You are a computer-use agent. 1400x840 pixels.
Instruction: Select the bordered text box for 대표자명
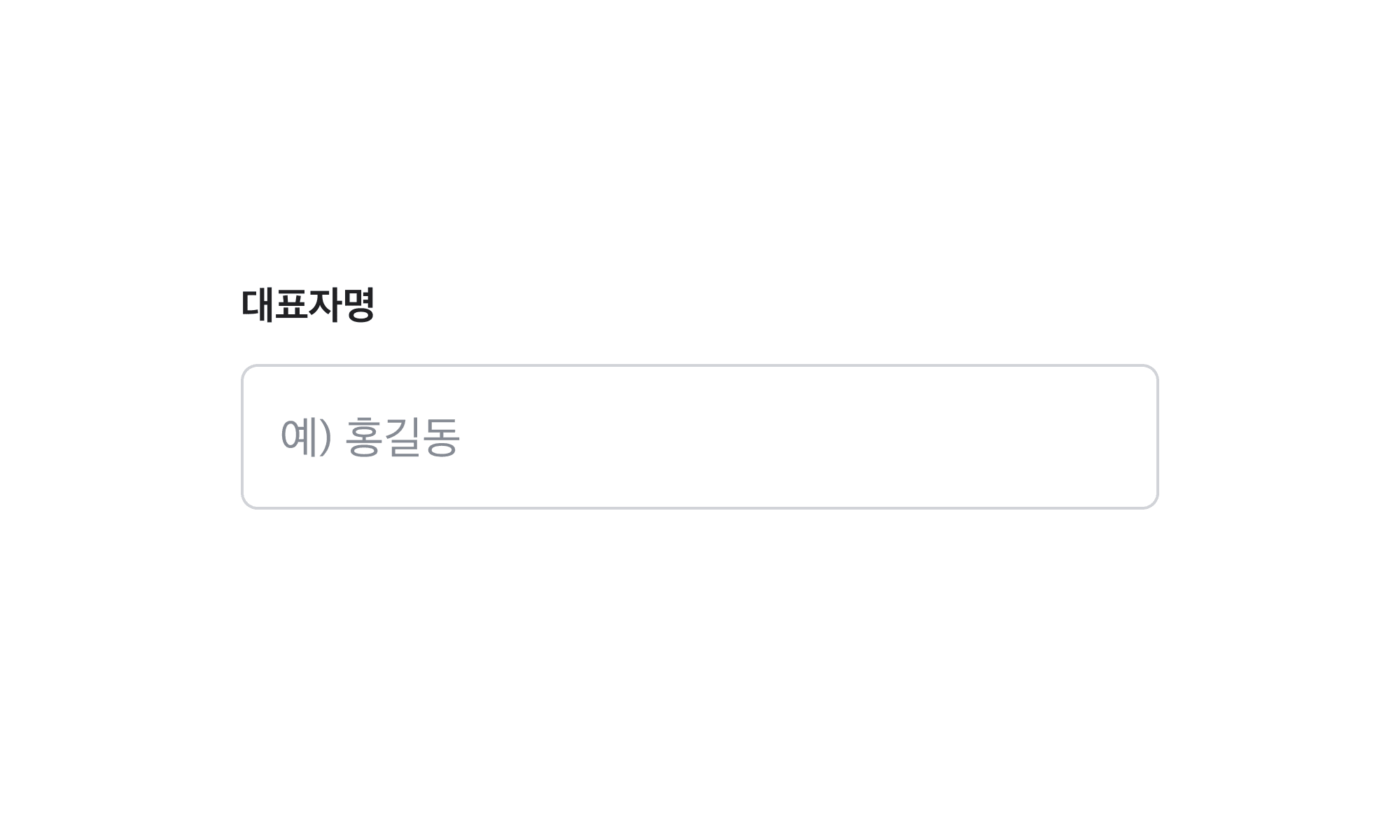click(x=700, y=437)
